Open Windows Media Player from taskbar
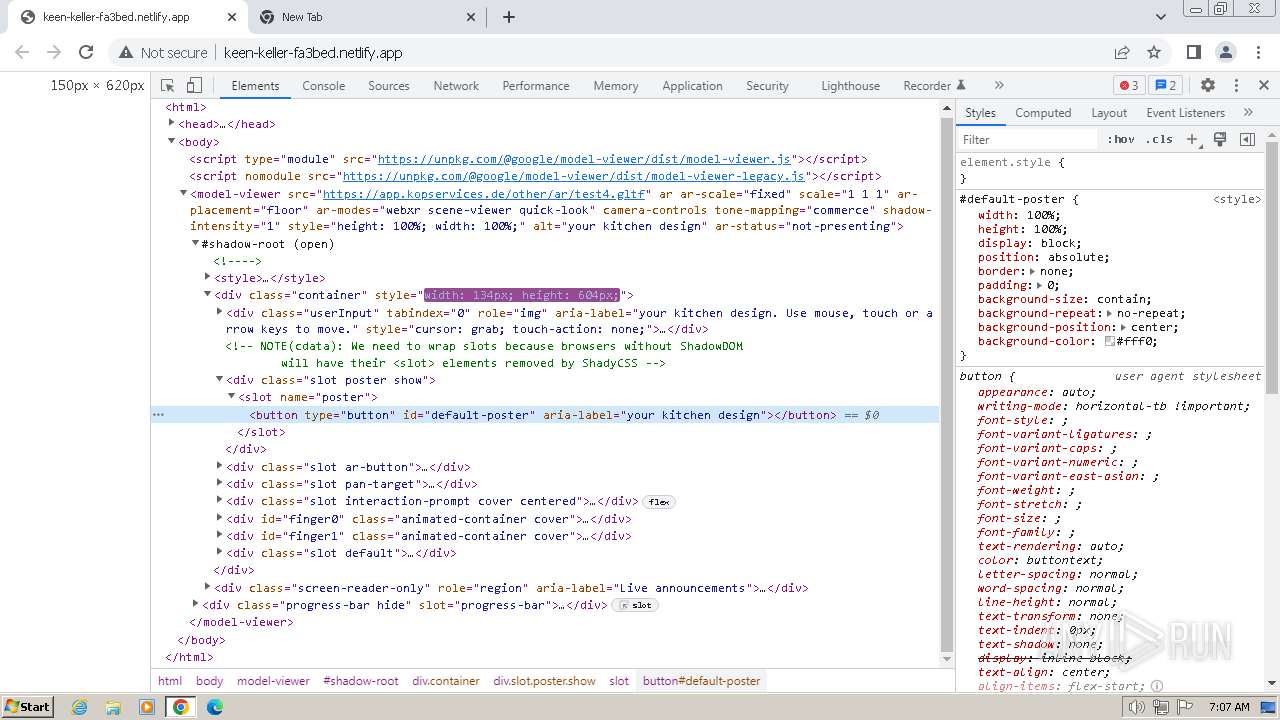Image resolution: width=1280 pixels, height=720 pixels. 147,707
